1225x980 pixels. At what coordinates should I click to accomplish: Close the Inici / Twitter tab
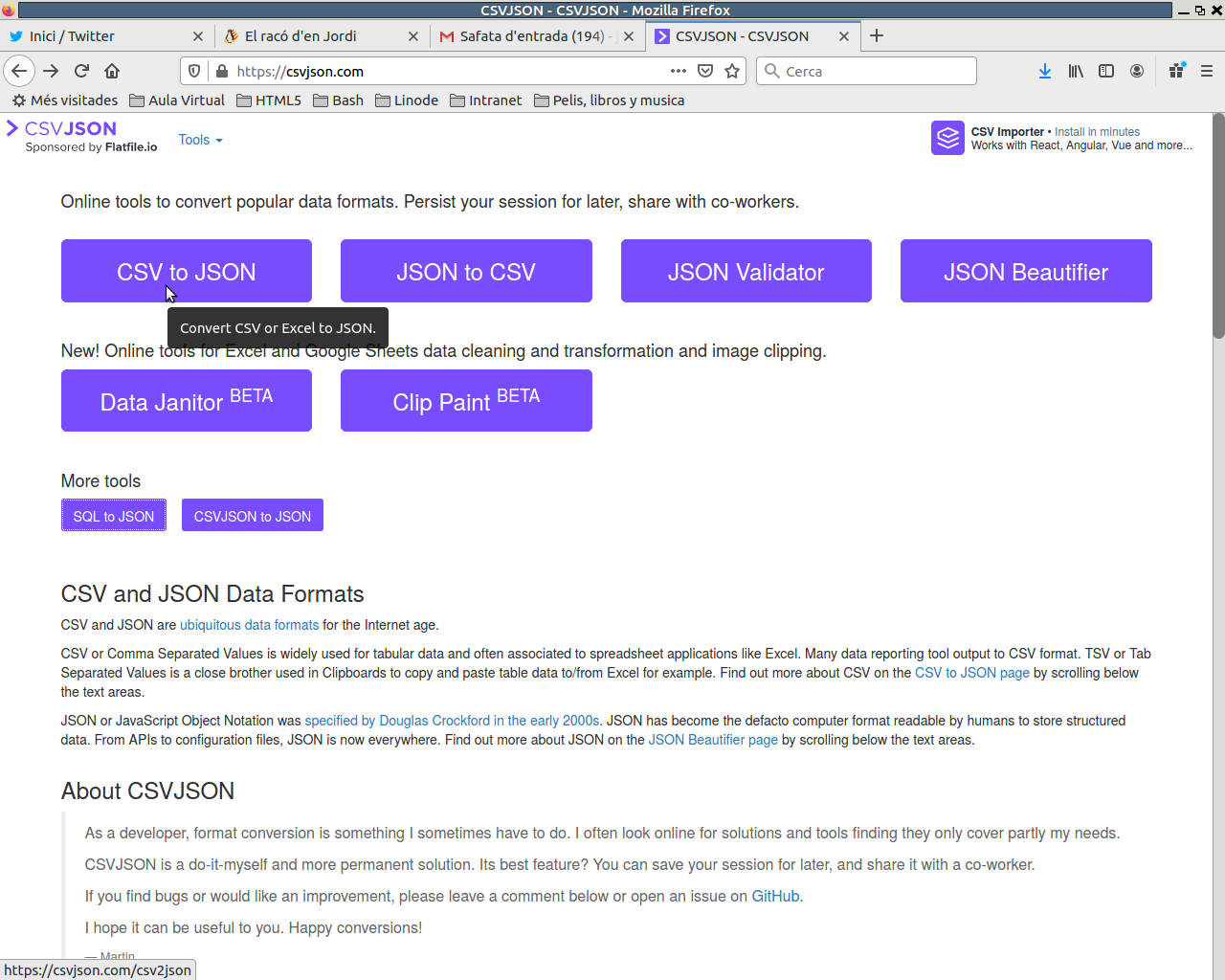pos(198,36)
